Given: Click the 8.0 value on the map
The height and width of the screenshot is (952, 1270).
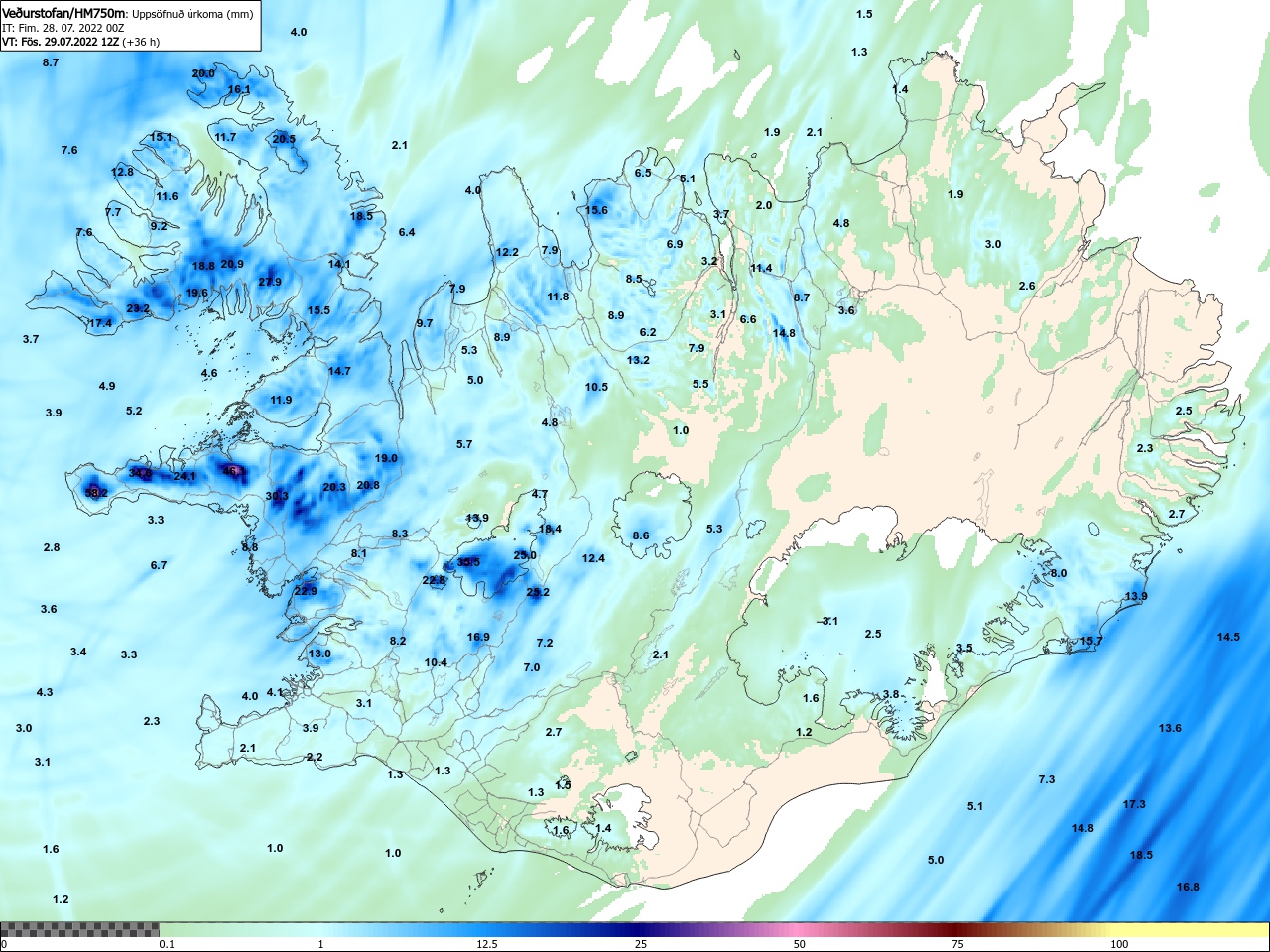Looking at the screenshot, I should 1059,573.
